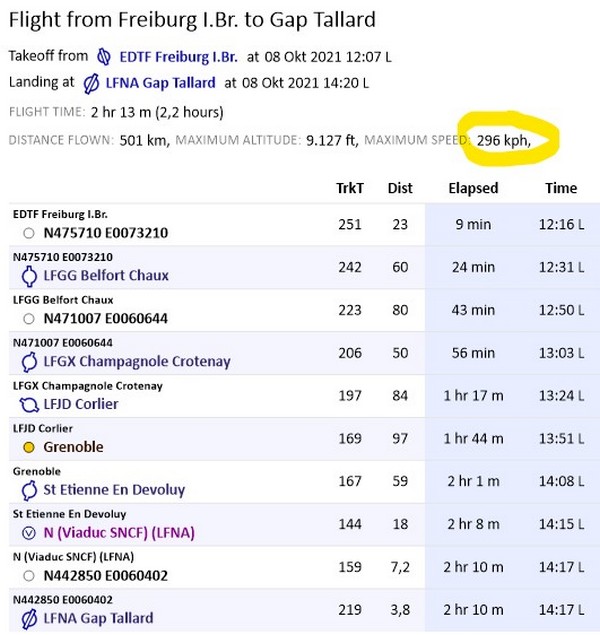Click the LFGG Belfort Chaux airfield icon
This screenshot has width=600, height=635.
tap(28, 275)
